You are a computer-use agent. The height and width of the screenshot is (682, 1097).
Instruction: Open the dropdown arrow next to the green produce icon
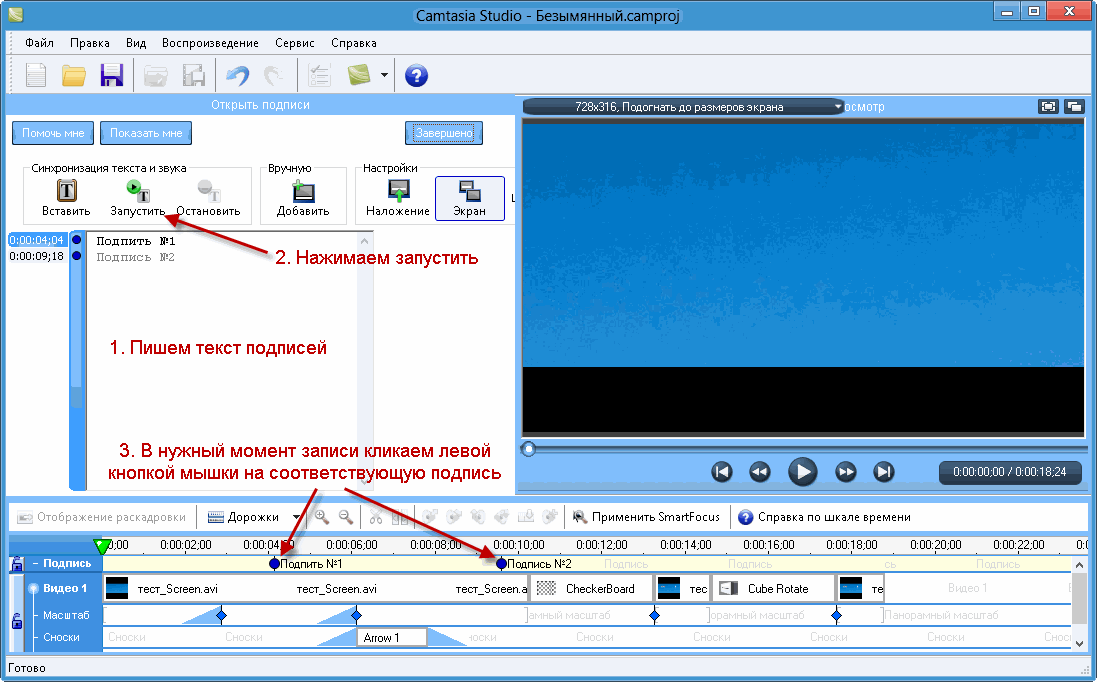[x=384, y=75]
